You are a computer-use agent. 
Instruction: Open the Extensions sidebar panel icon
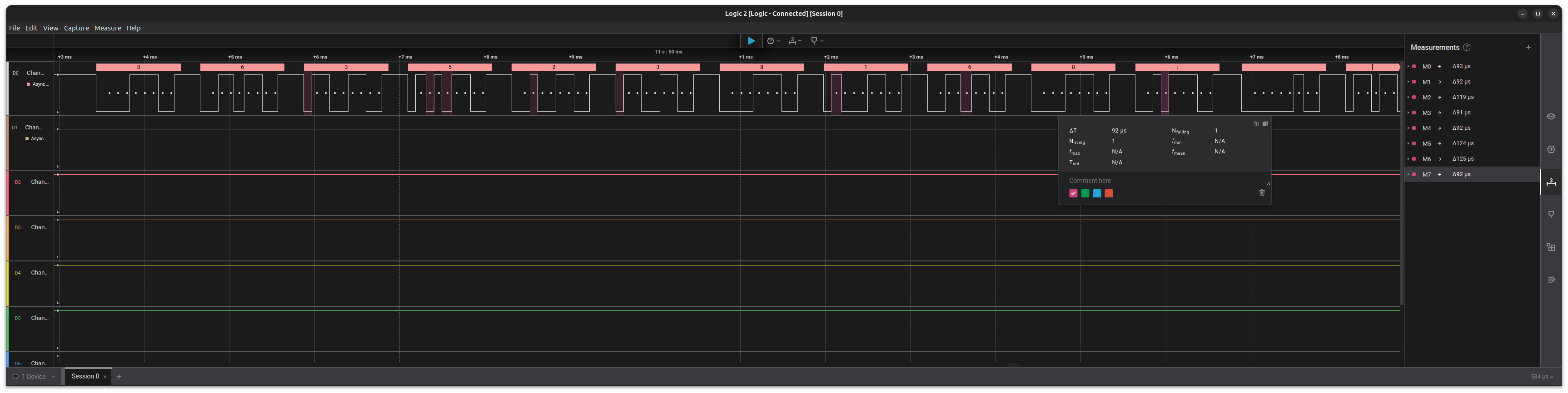tap(1551, 247)
